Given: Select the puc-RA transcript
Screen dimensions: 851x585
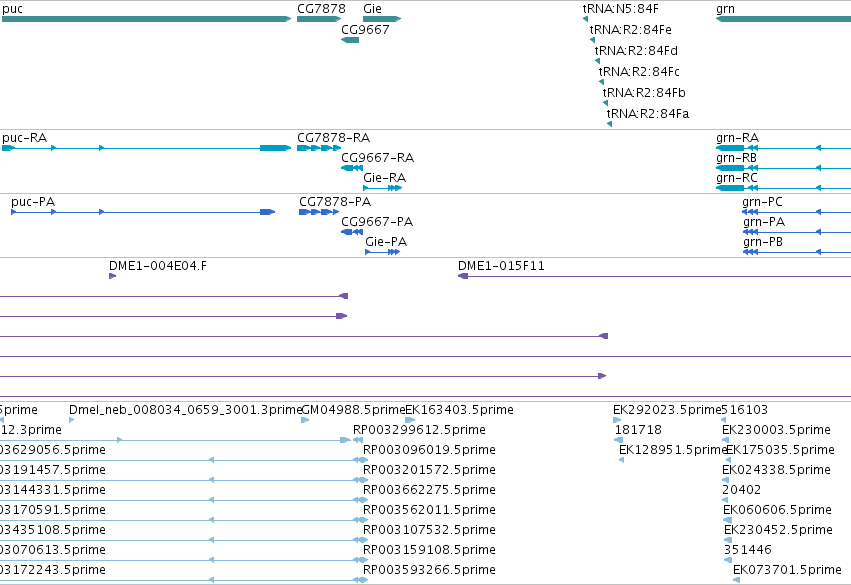Looking at the screenshot, I should coord(146,148).
